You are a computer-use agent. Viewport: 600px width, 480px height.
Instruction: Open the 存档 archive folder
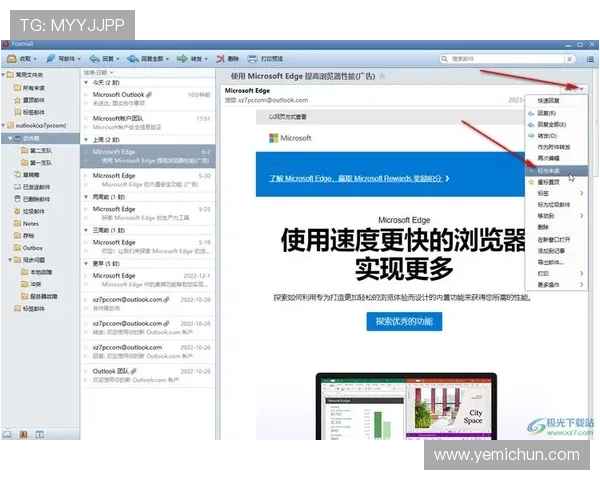click(x=24, y=235)
